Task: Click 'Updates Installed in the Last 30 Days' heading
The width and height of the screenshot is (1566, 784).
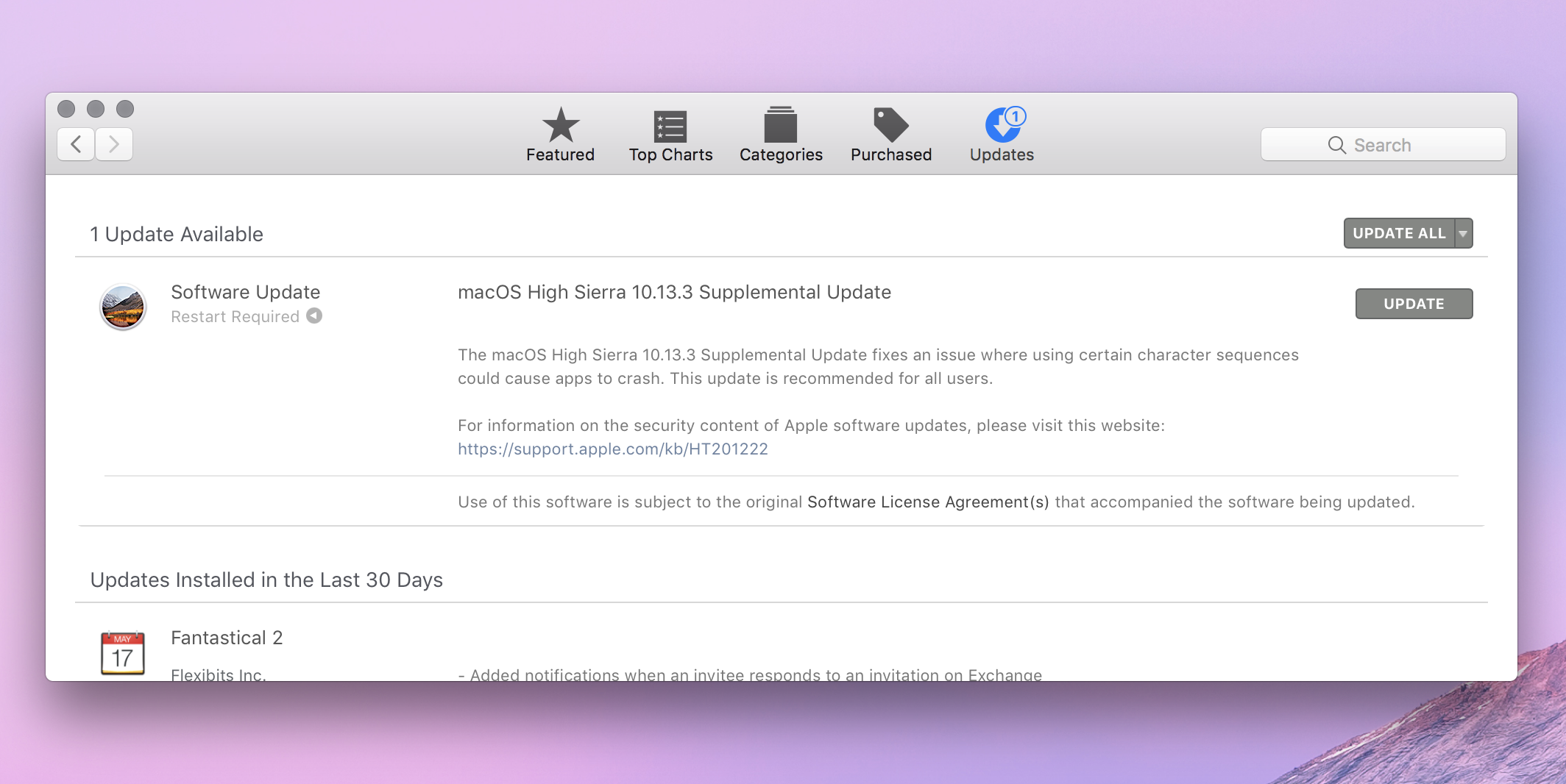Action: [x=266, y=580]
